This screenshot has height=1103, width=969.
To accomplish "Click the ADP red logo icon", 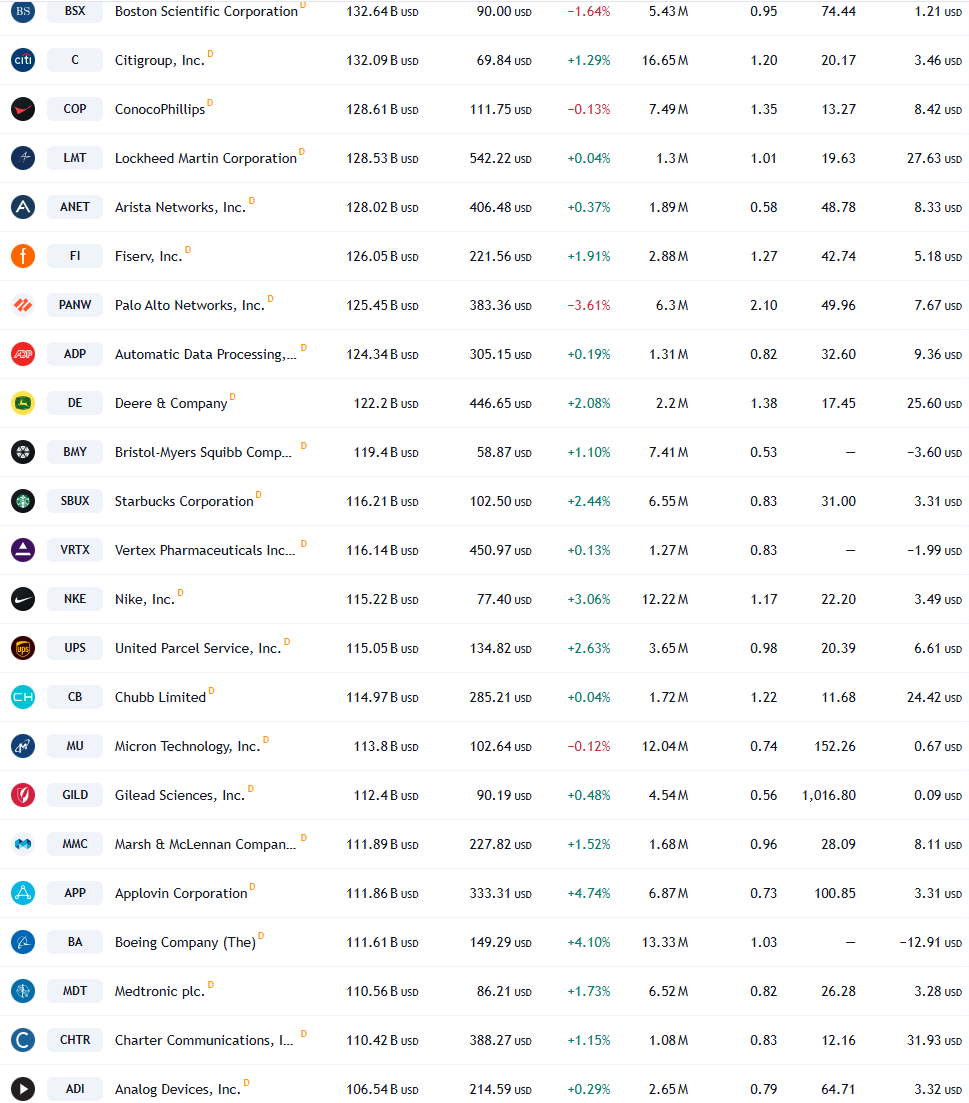I will [23, 354].
